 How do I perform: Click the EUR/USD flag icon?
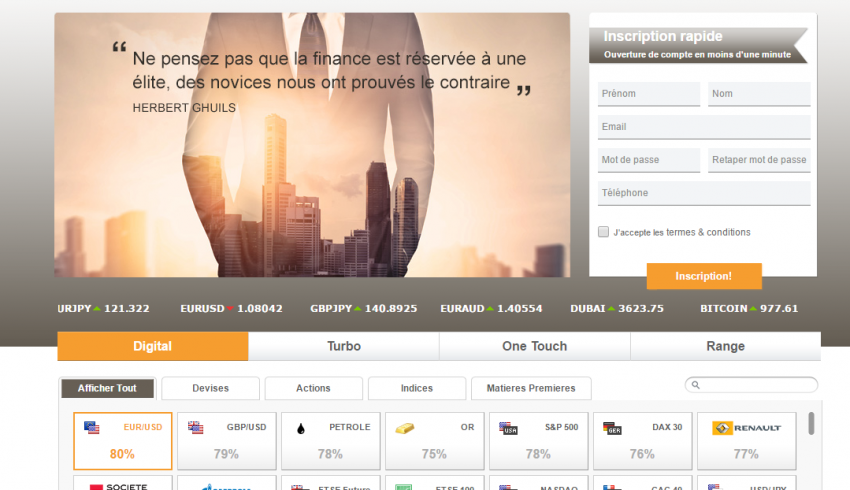click(92, 428)
